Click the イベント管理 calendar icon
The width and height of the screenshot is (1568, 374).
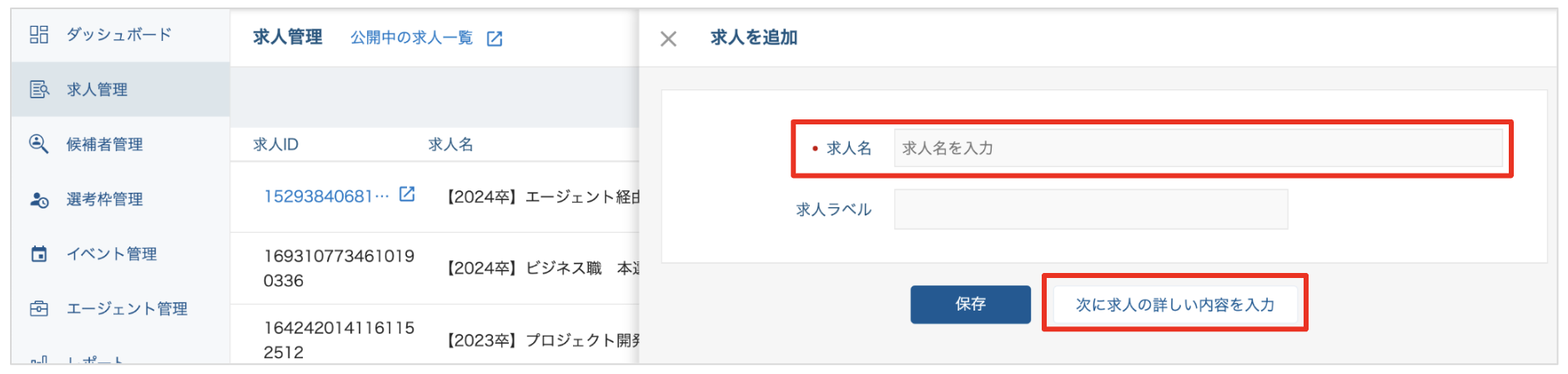coord(38,254)
